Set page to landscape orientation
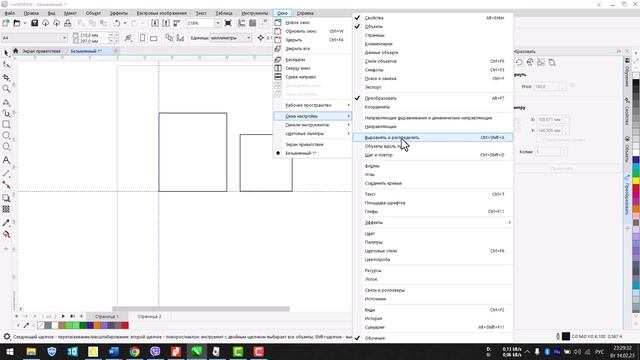The width and height of the screenshot is (640, 360). [x=153, y=38]
